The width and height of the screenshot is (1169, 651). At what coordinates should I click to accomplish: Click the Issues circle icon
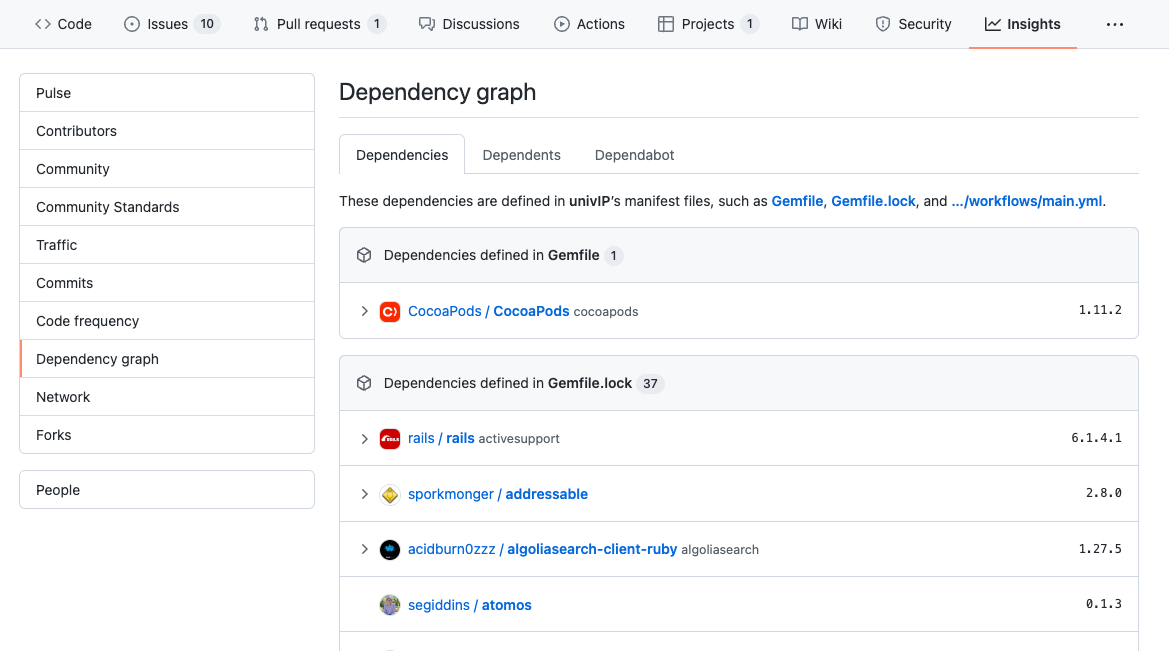pyautogui.click(x=132, y=24)
